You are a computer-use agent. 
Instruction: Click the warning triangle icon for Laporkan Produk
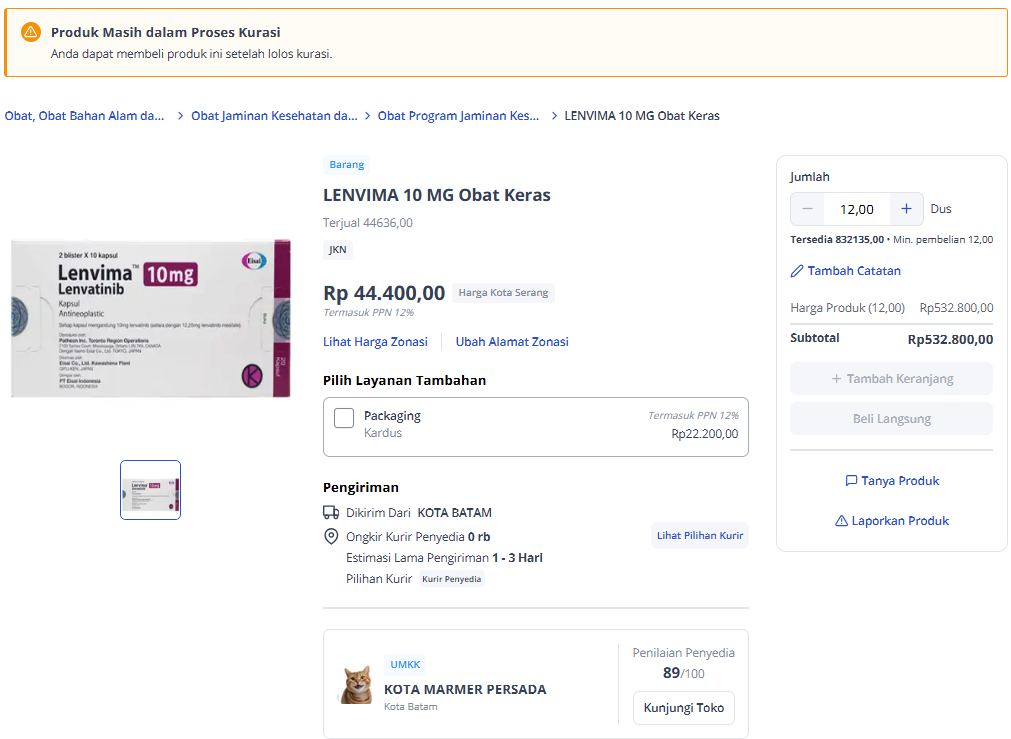point(841,520)
